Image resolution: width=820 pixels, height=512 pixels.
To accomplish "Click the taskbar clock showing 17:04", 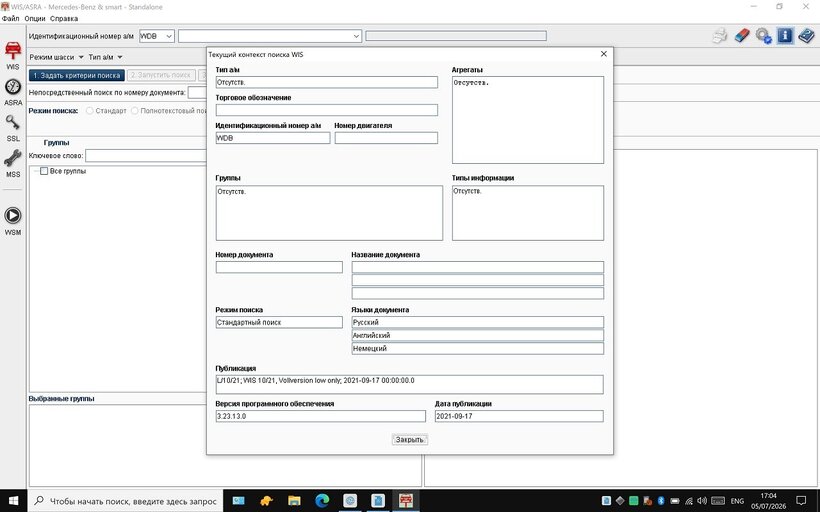I will click(768, 501).
